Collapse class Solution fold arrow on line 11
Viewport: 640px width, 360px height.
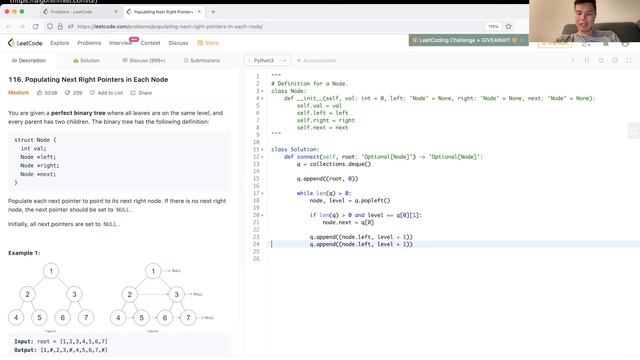pos(262,149)
